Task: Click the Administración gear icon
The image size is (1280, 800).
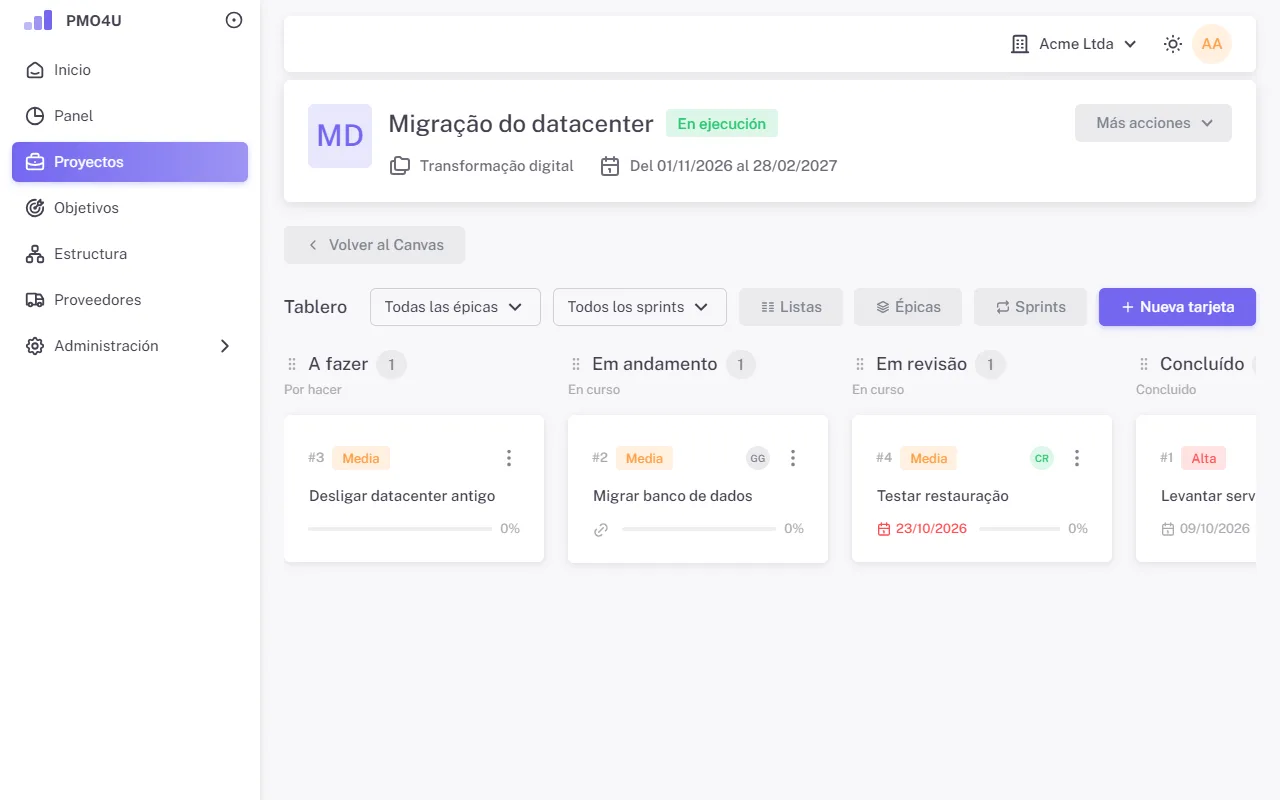Action: [35, 346]
